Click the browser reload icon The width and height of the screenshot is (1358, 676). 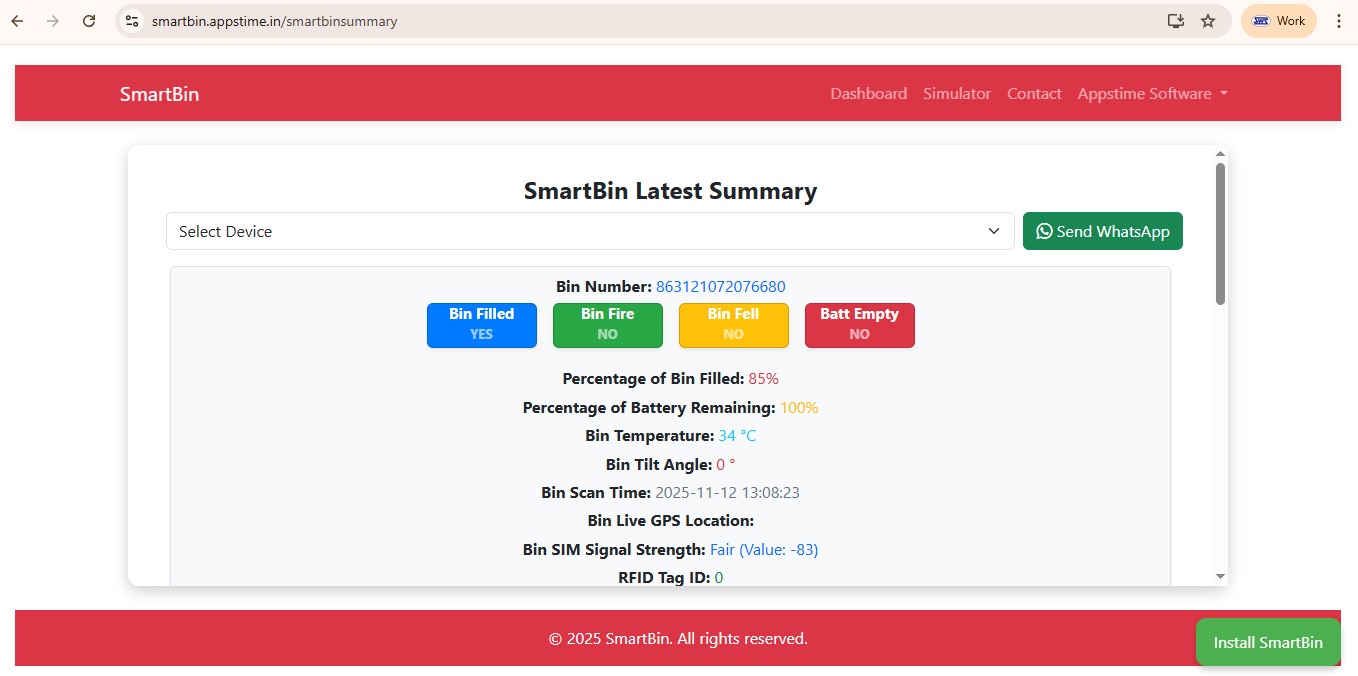(89, 20)
